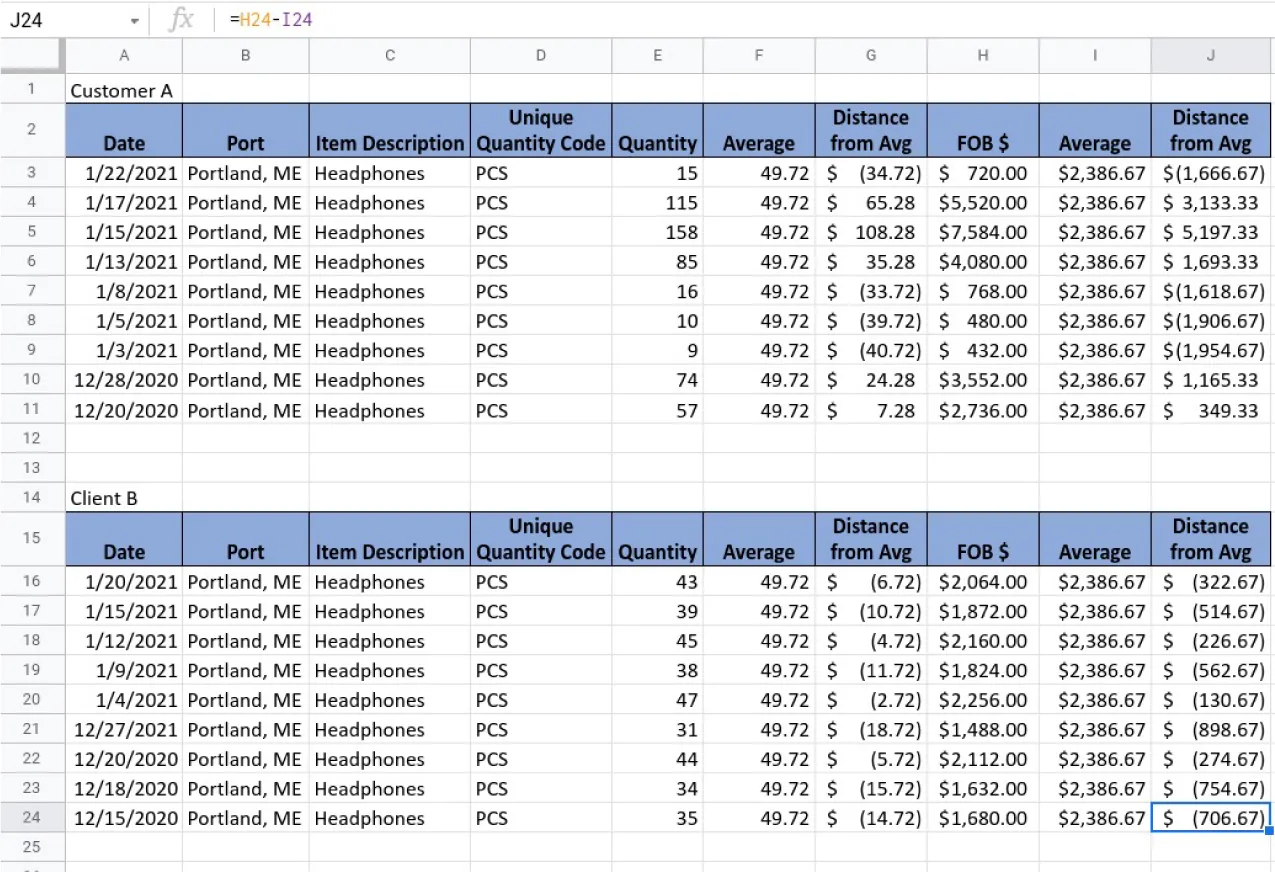Viewport: 1275px width, 872px height.
Task: Select row 15 by clicking its row number
Action: click(x=31, y=539)
